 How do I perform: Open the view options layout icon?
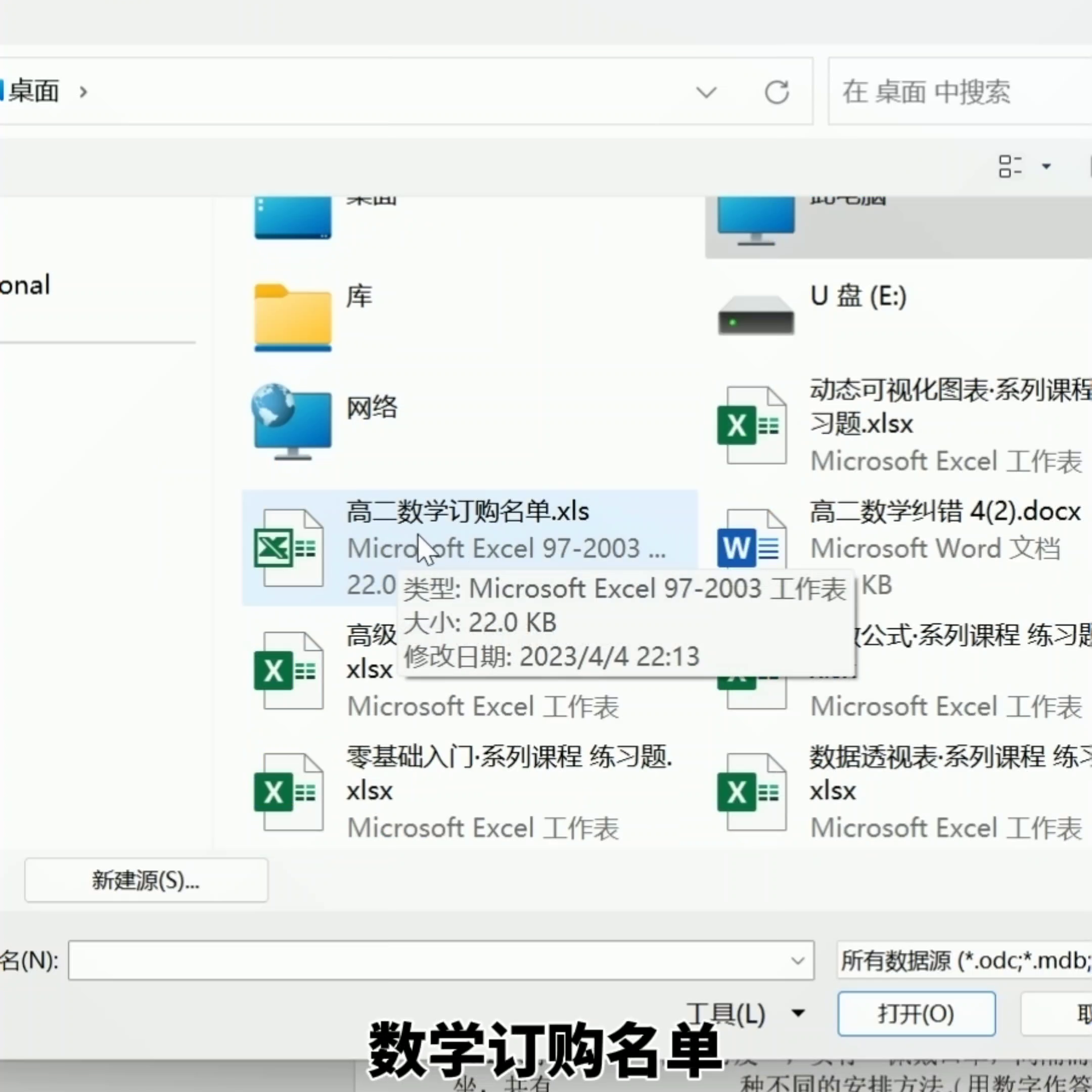point(1010,166)
